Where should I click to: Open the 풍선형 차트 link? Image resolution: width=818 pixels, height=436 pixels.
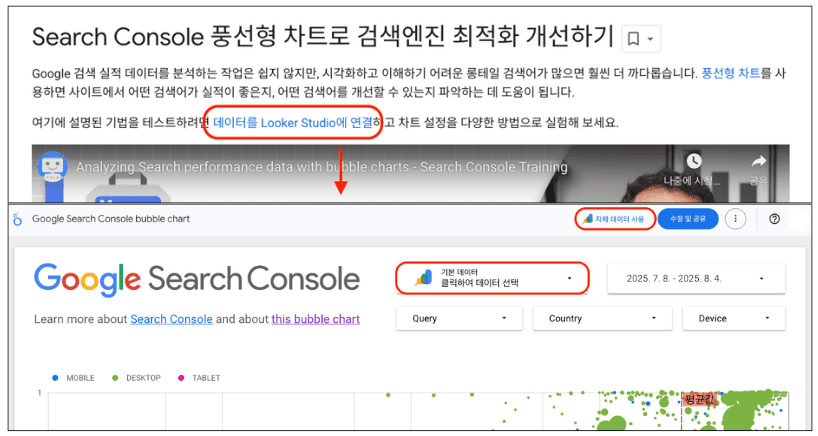click(730, 73)
